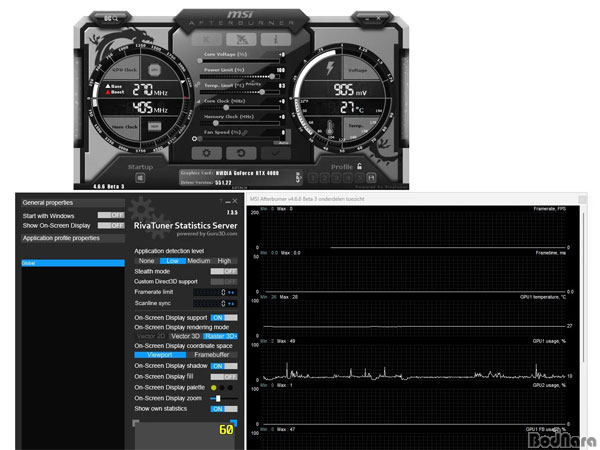Click the profile lock icon

point(359,167)
